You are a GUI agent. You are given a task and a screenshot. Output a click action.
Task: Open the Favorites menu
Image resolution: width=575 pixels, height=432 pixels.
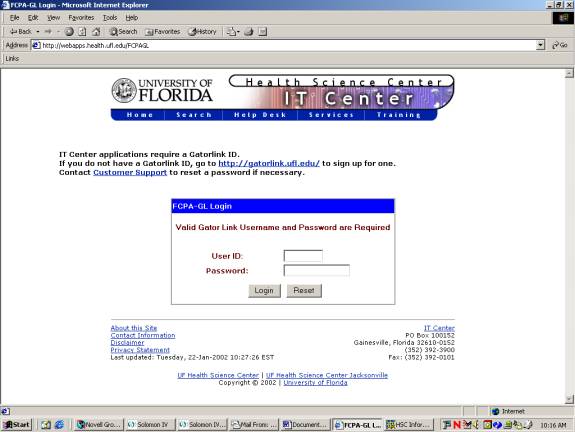81,18
